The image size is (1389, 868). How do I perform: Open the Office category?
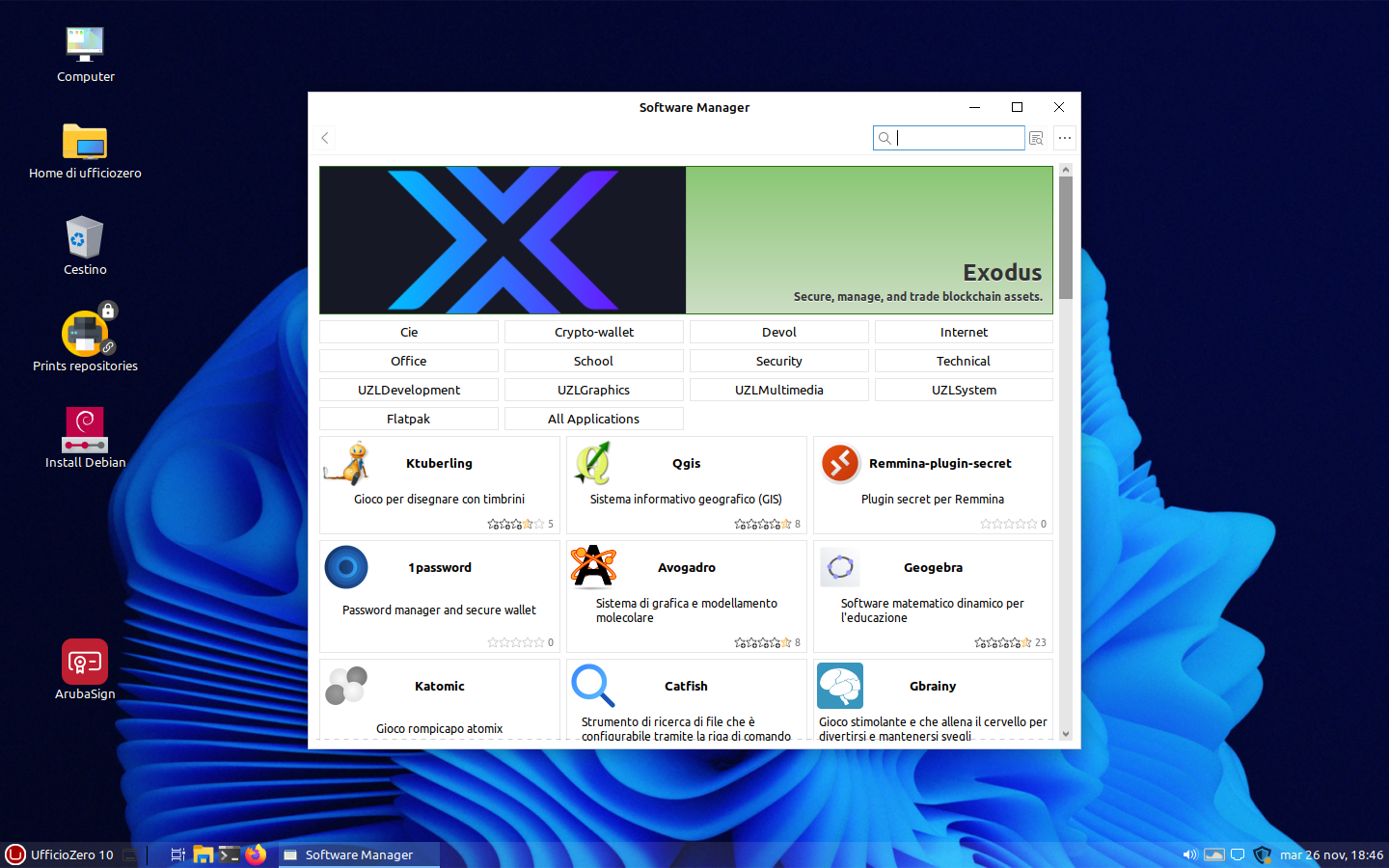[409, 361]
